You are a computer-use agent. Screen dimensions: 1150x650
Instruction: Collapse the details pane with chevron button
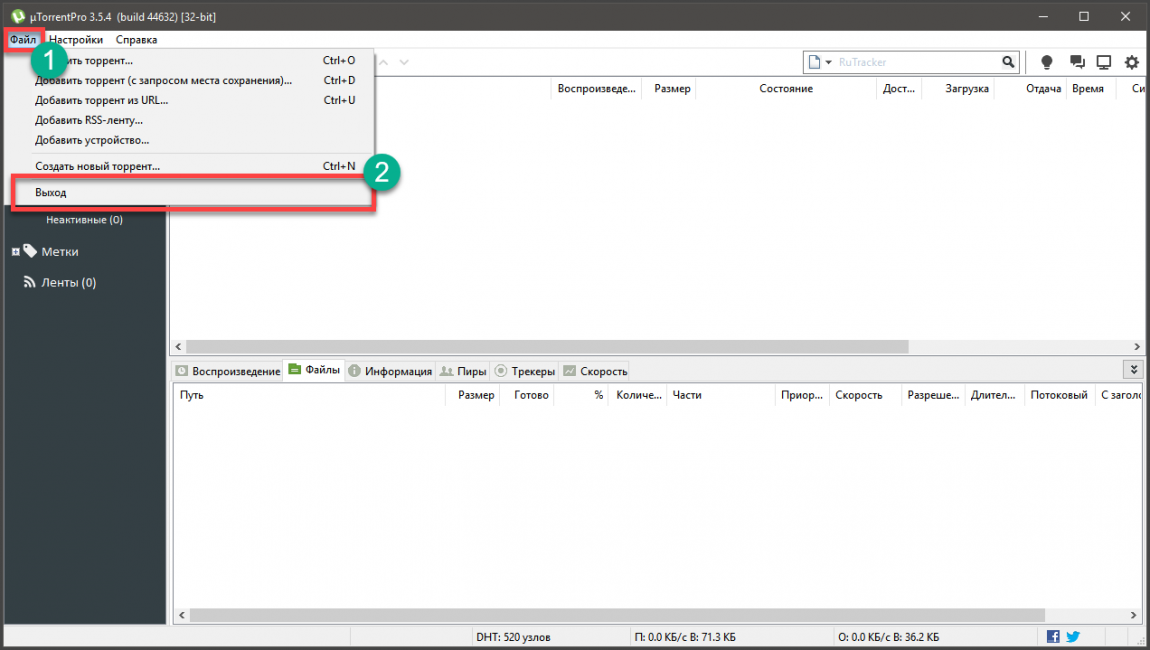point(1133,370)
